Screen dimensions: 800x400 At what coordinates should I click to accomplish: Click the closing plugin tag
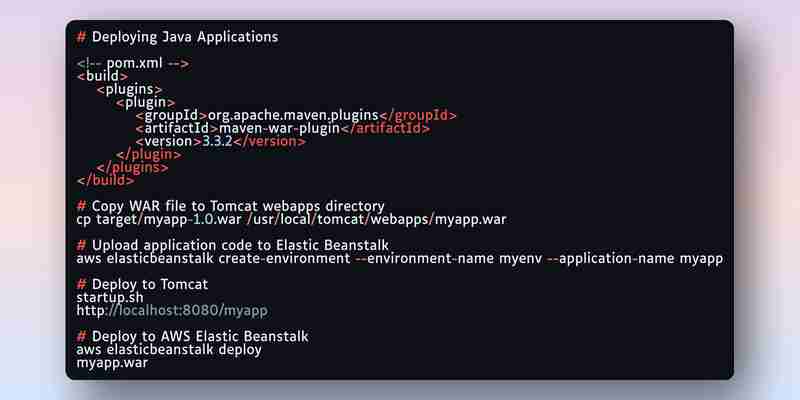pos(148,155)
